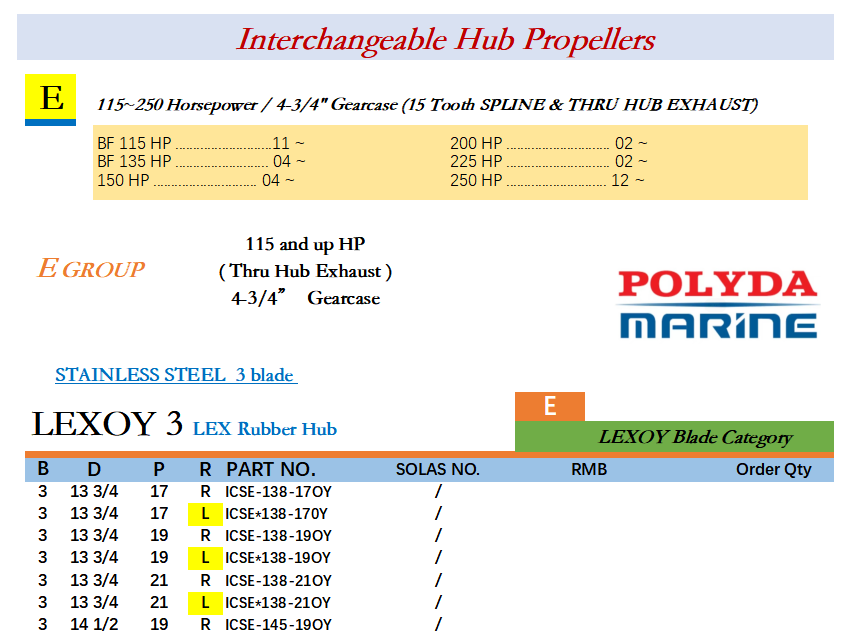Viewport: 863px width, 634px height.
Task: Click the 225 HP entry
Action: (549, 161)
